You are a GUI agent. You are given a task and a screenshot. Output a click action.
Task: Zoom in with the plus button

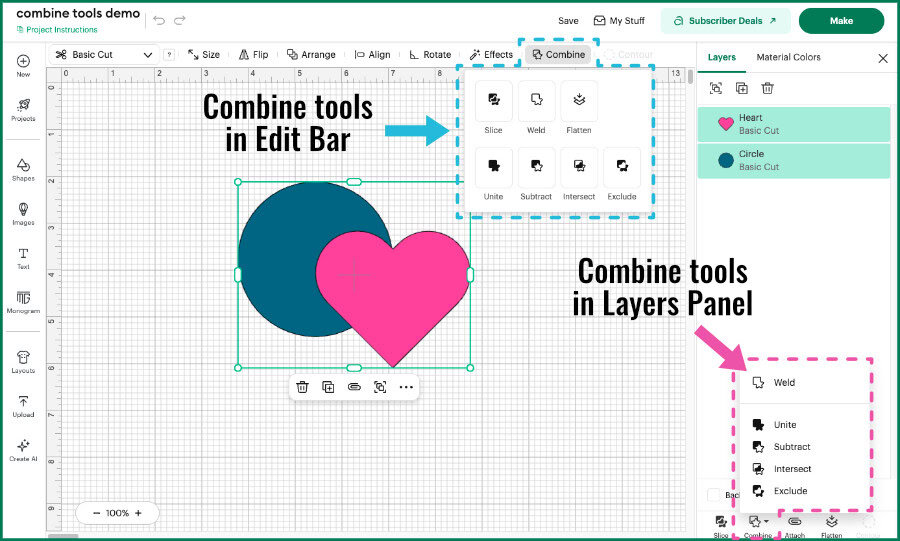[x=138, y=513]
